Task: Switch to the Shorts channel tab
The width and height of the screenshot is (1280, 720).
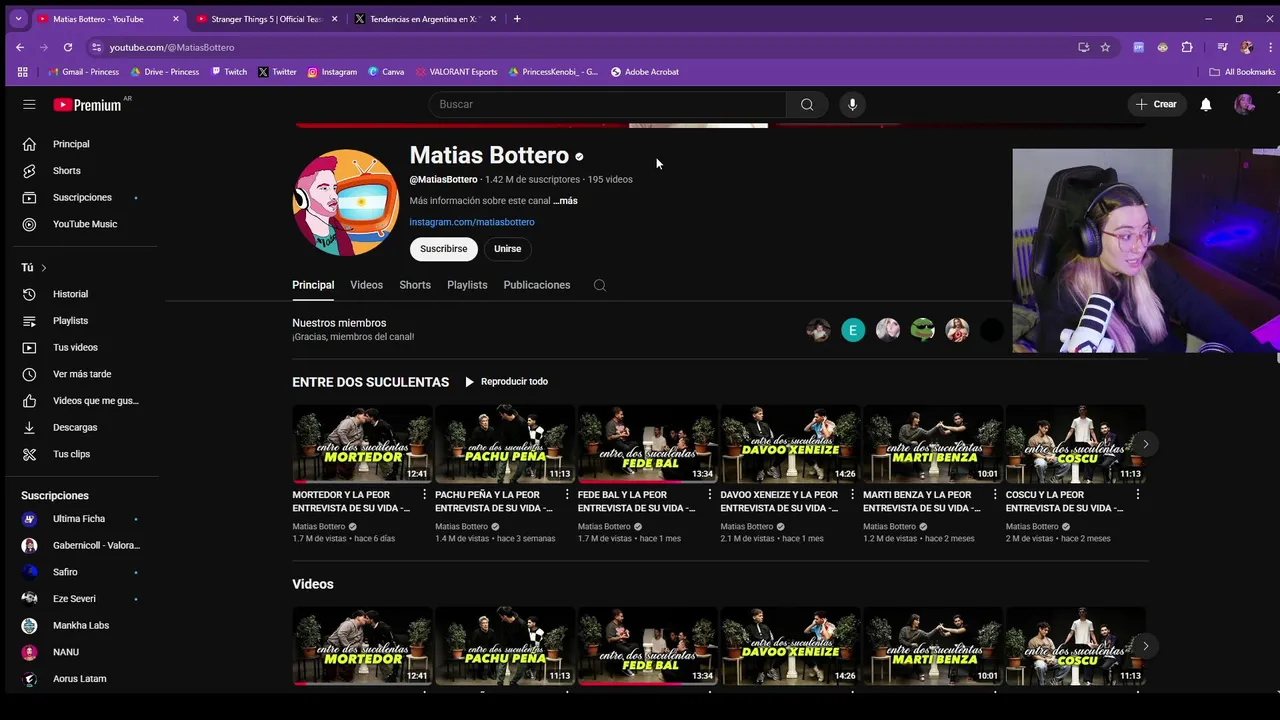Action: pyautogui.click(x=415, y=285)
